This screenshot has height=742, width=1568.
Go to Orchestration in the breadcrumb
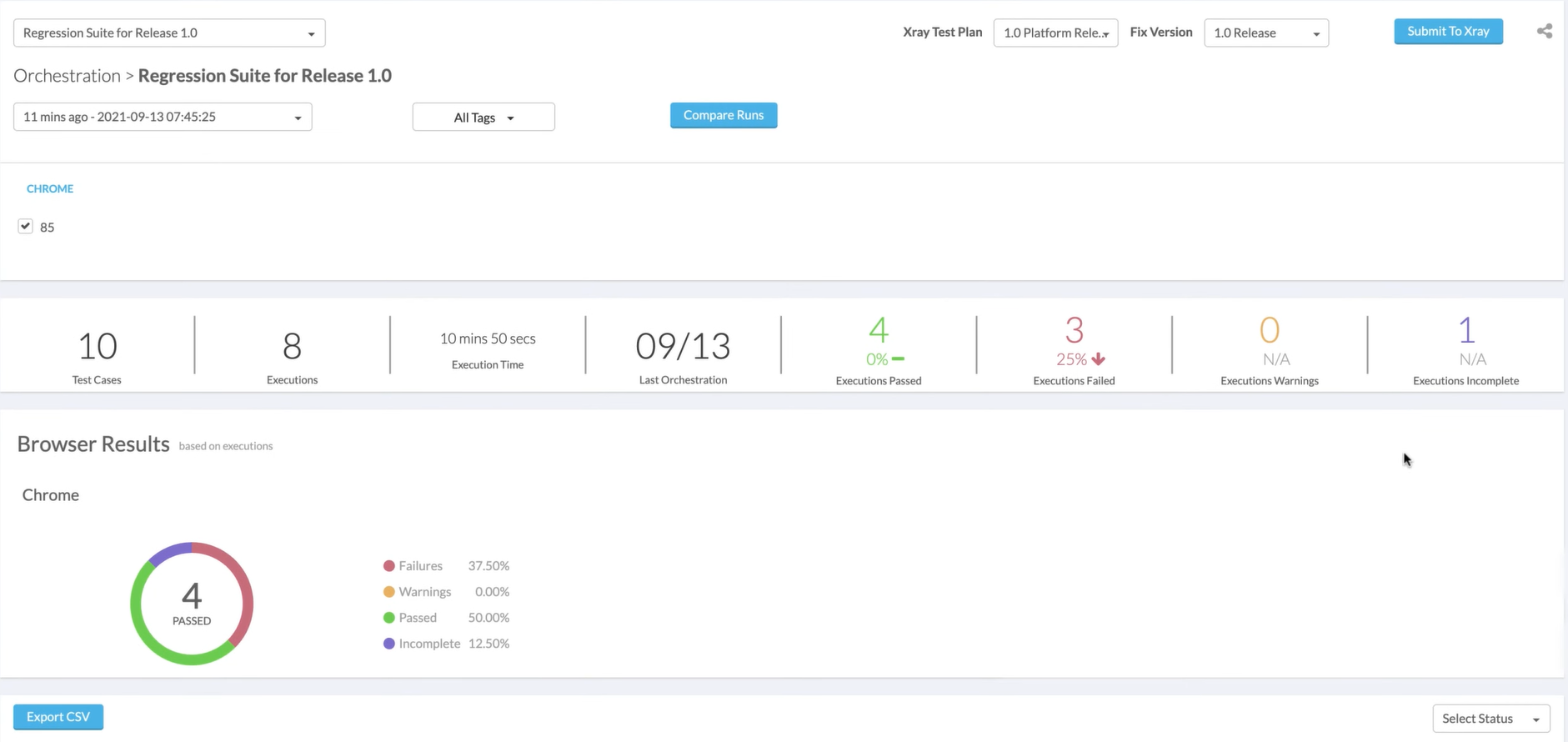point(67,76)
